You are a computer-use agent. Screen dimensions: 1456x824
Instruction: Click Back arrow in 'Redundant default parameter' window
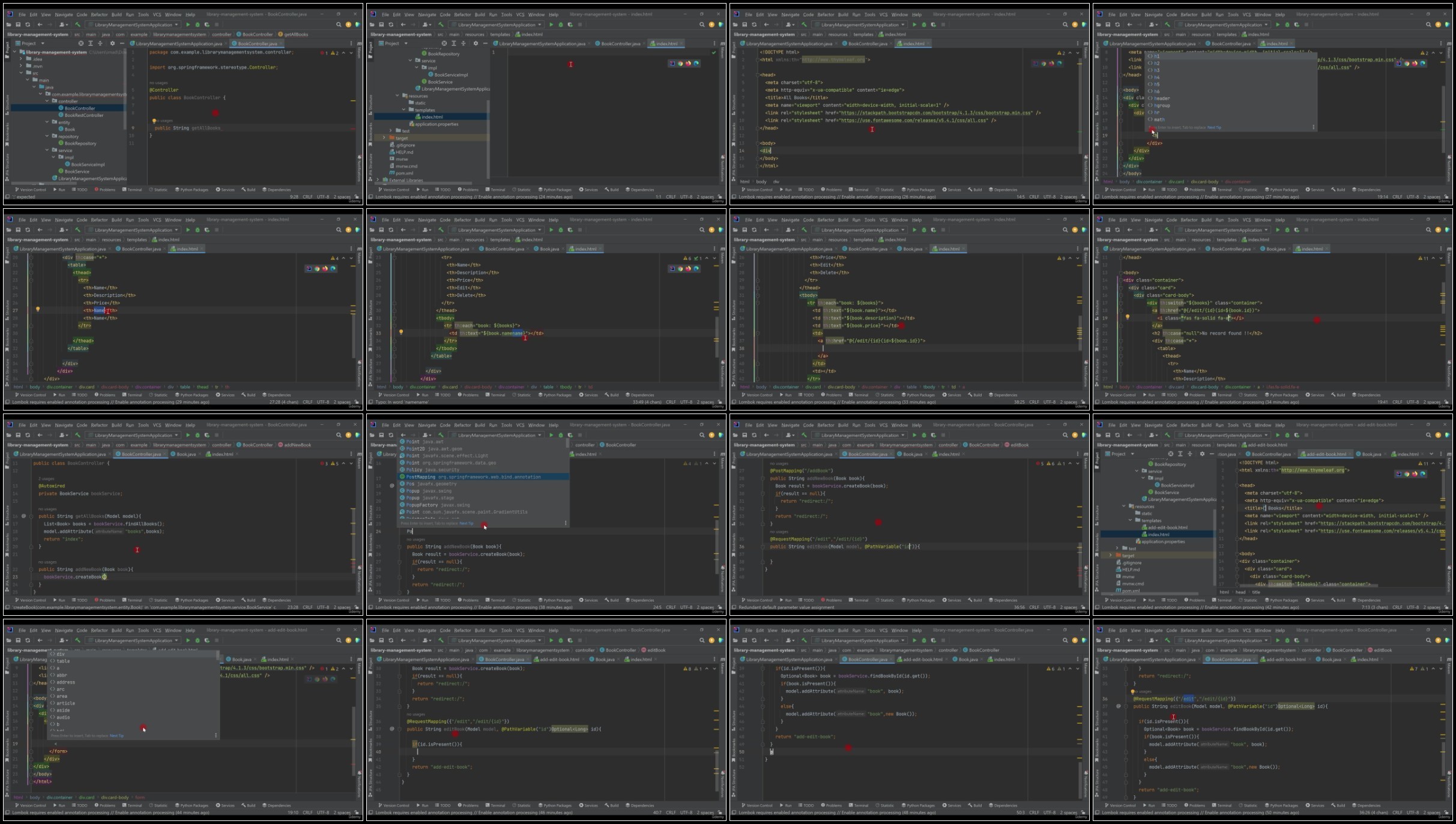(x=766, y=435)
